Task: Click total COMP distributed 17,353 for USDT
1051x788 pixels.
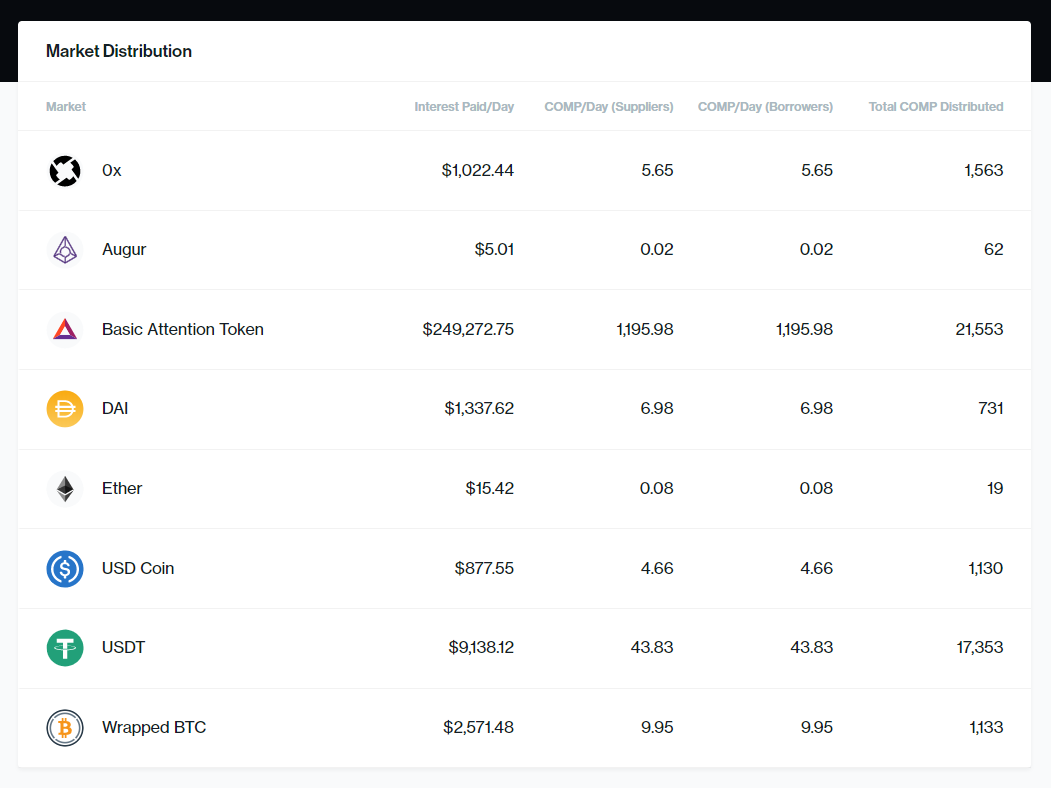Action: [979, 647]
